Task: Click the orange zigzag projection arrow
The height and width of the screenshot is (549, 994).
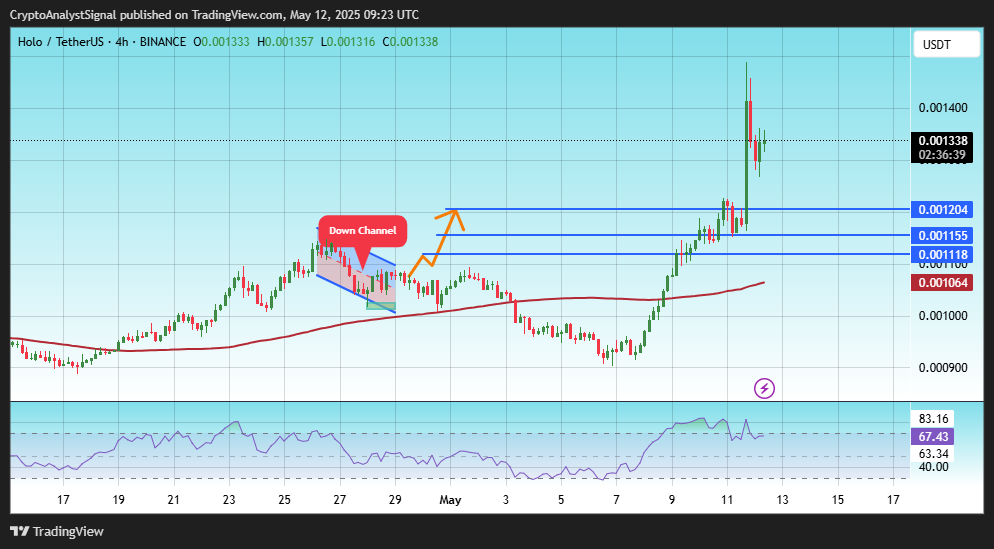Action: point(437,242)
